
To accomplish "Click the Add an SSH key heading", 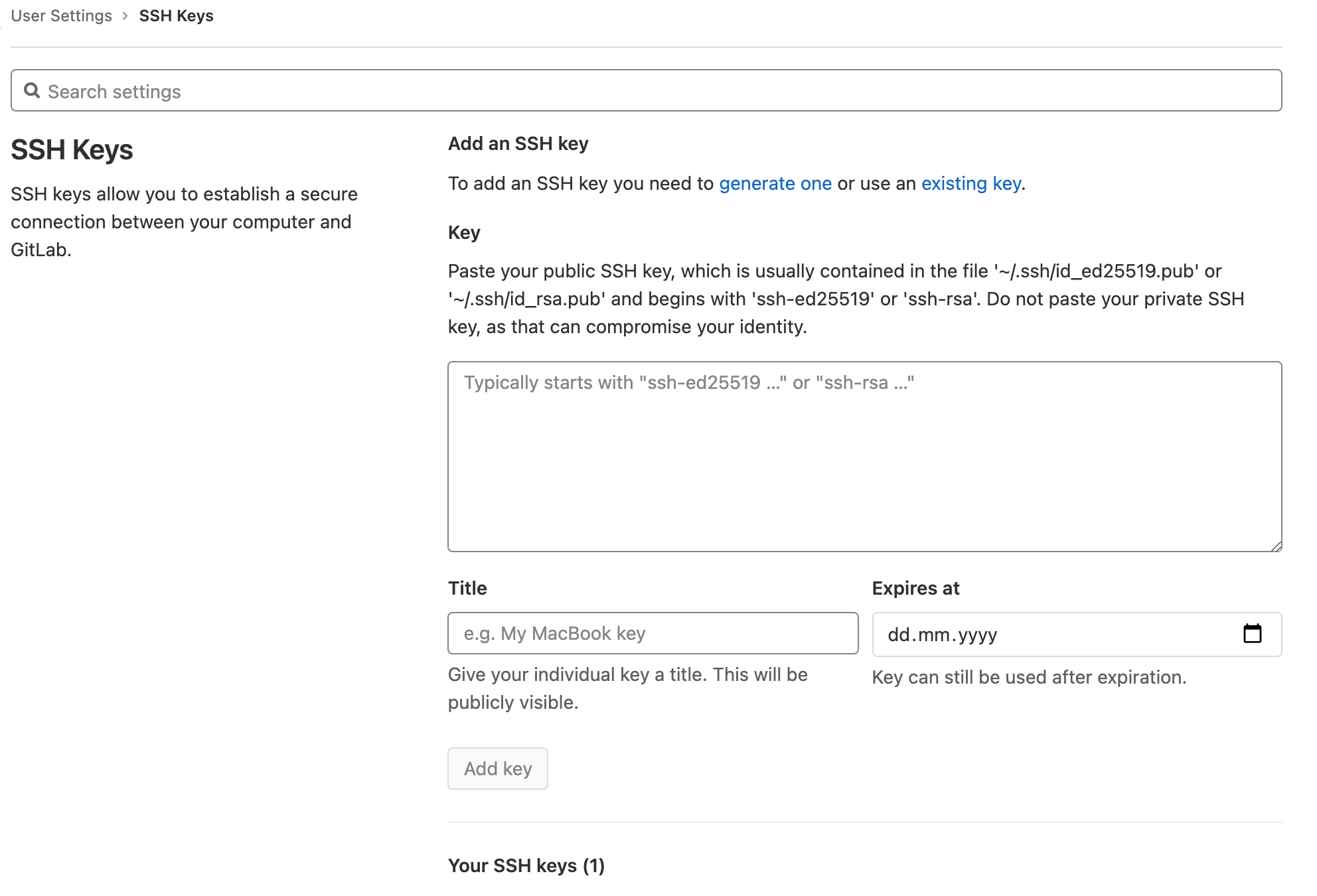I will (518, 143).
